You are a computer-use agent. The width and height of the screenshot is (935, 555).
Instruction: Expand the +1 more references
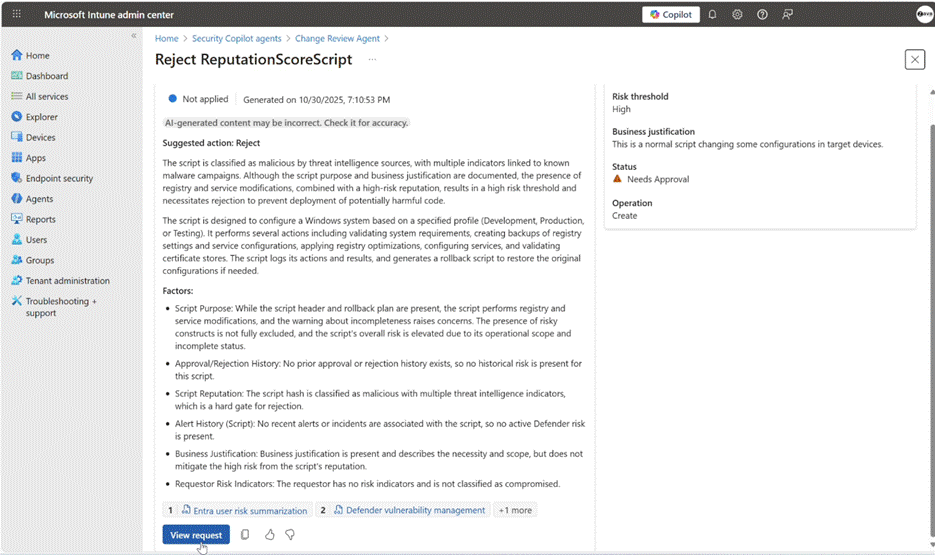click(516, 510)
